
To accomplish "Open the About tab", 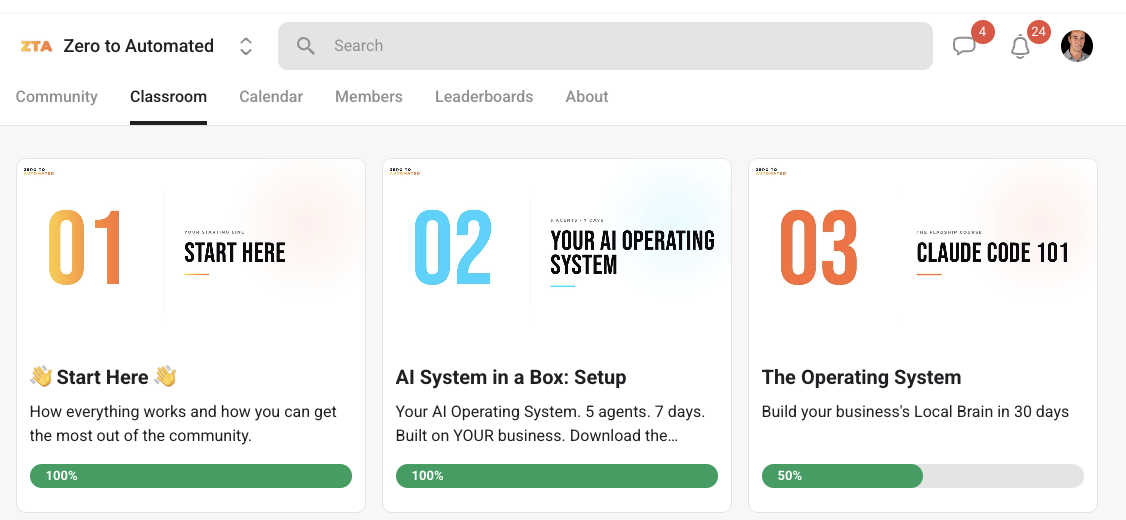I will (587, 96).
